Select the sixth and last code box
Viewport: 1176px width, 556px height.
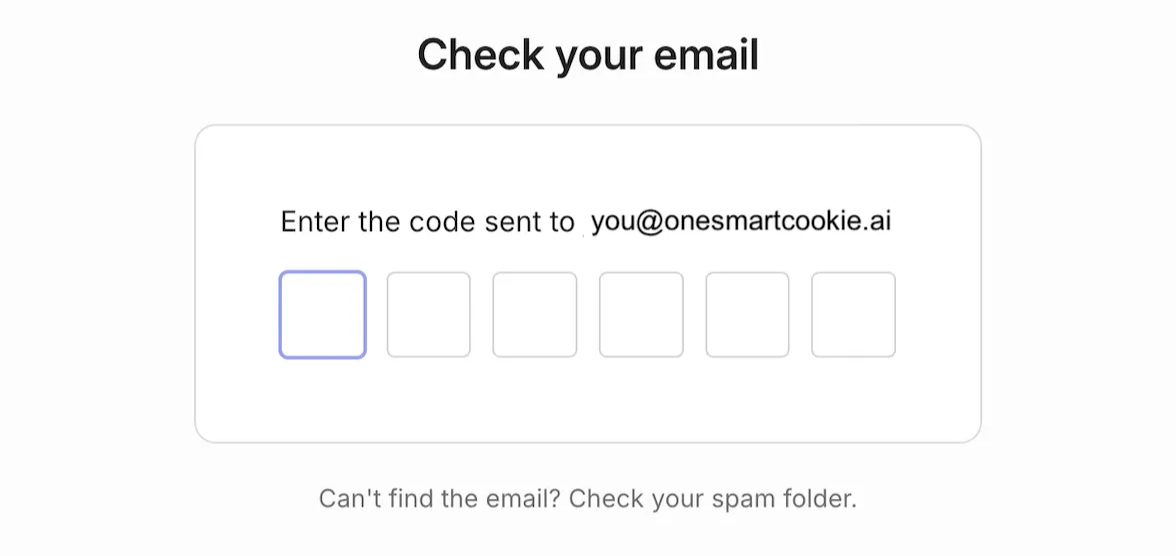click(853, 314)
